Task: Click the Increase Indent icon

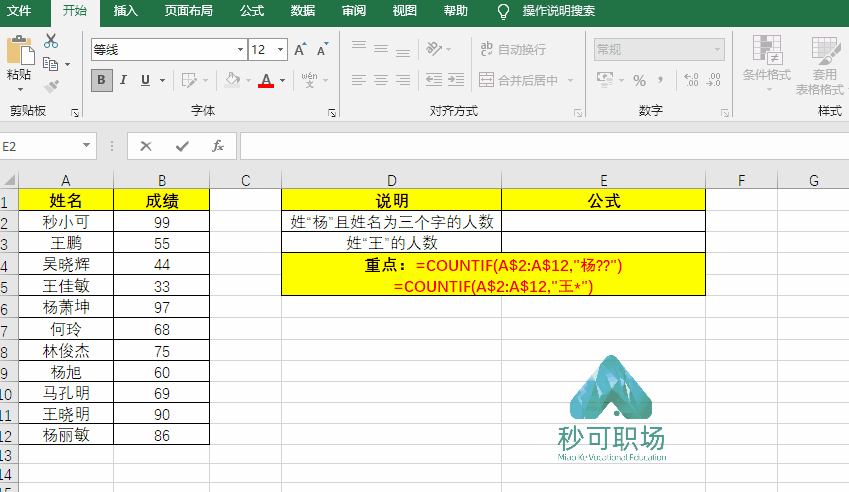Action: point(456,80)
